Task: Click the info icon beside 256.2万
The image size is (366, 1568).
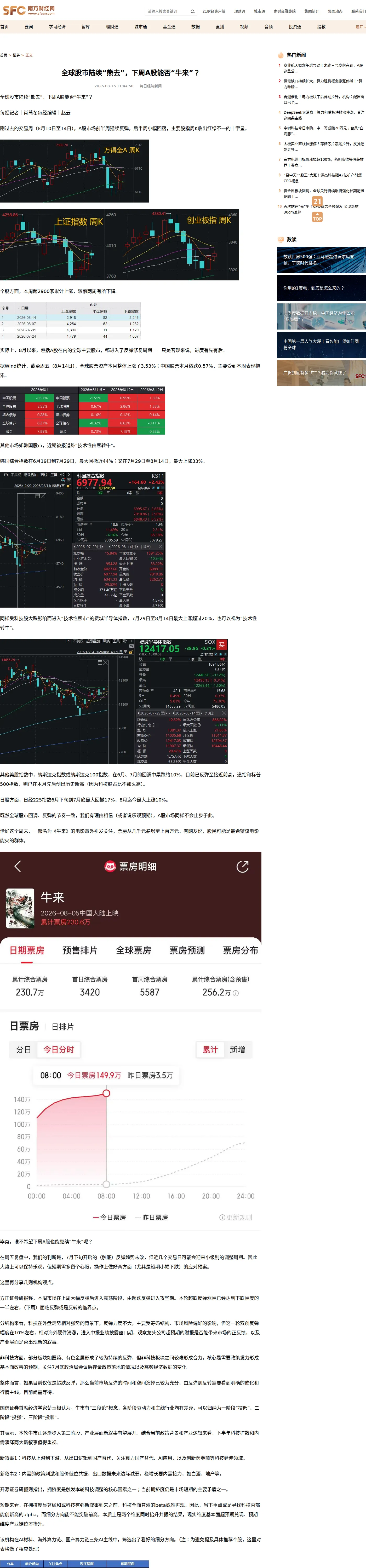Action: [236, 993]
